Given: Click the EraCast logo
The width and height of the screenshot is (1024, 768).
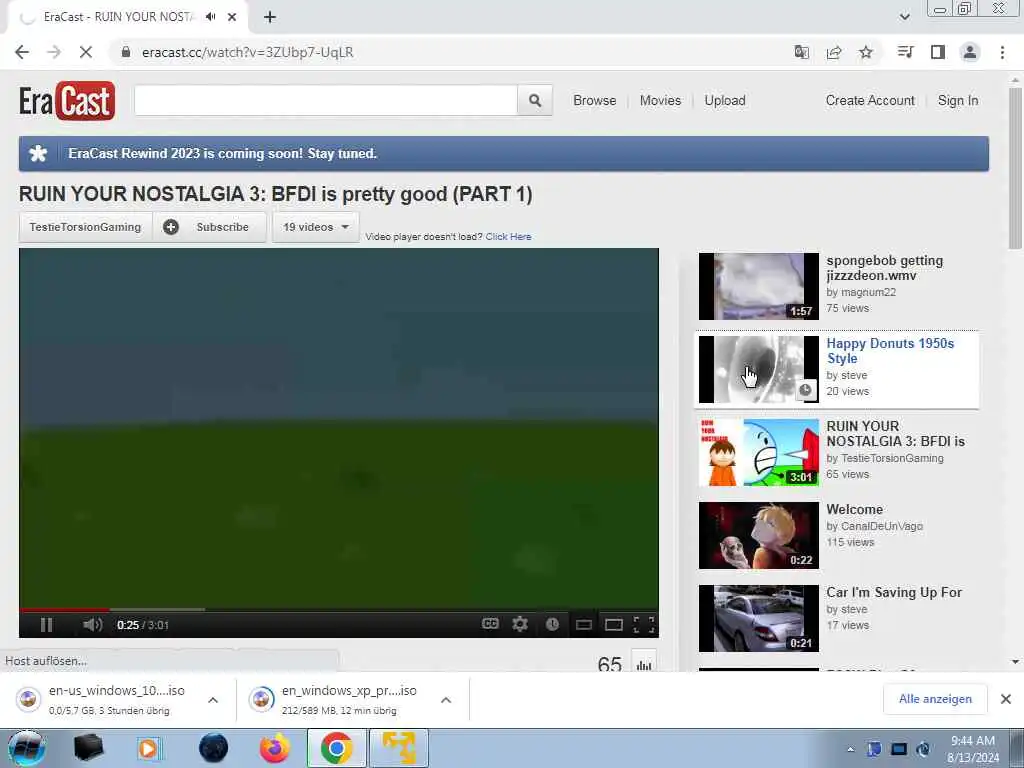Looking at the screenshot, I should [67, 101].
